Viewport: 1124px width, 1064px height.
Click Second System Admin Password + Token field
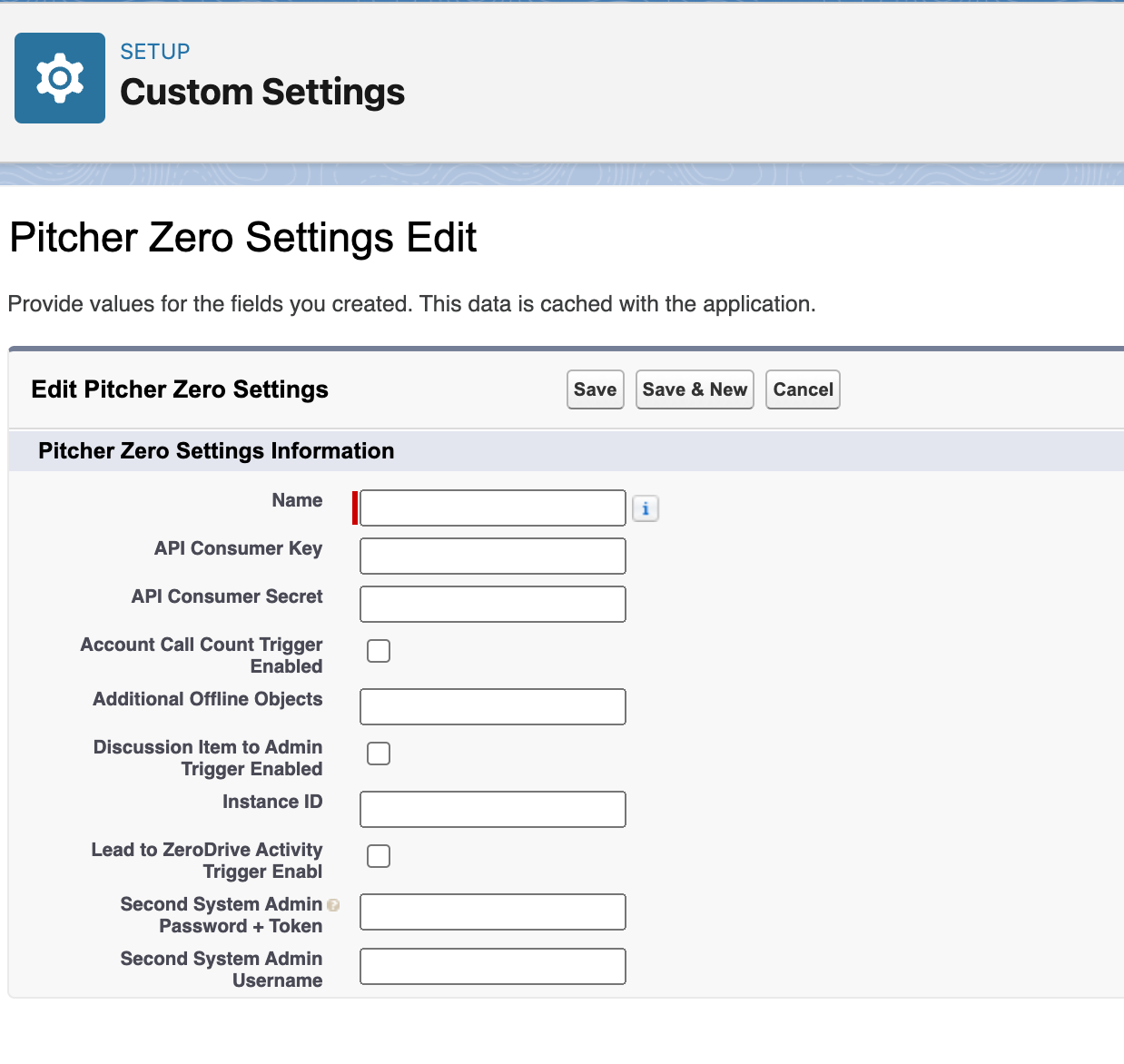click(492, 912)
